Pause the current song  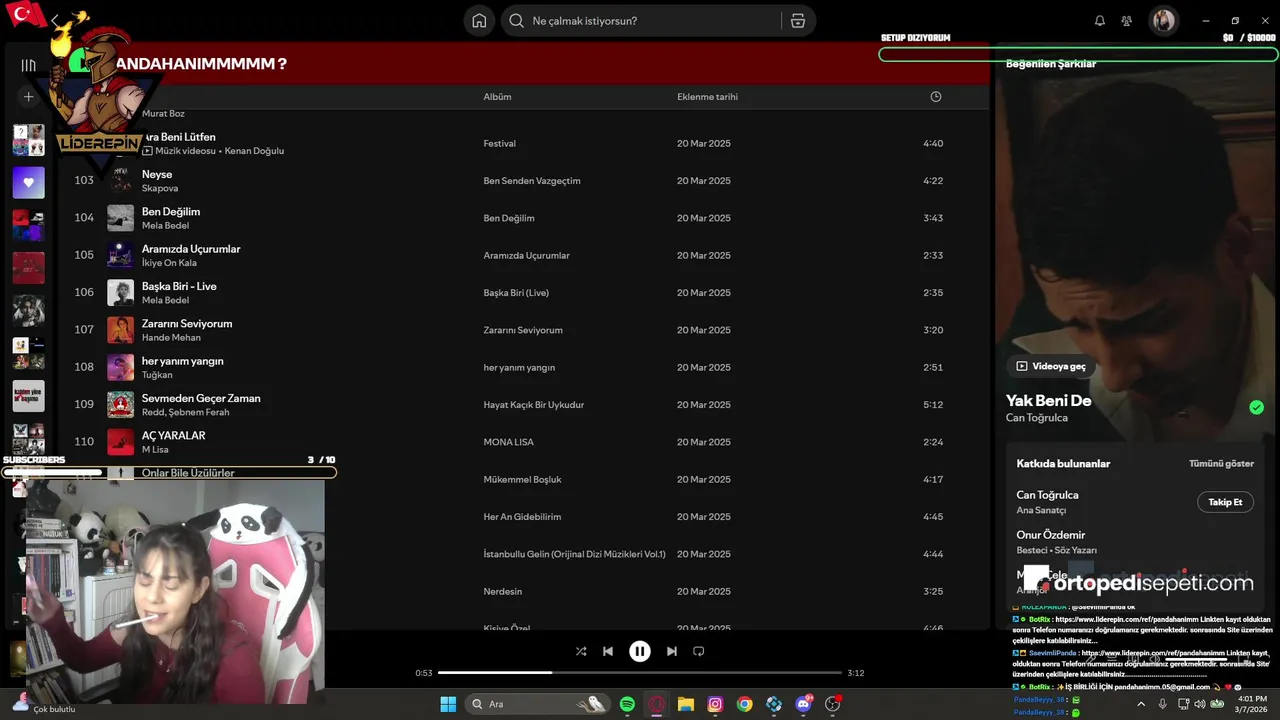point(640,651)
